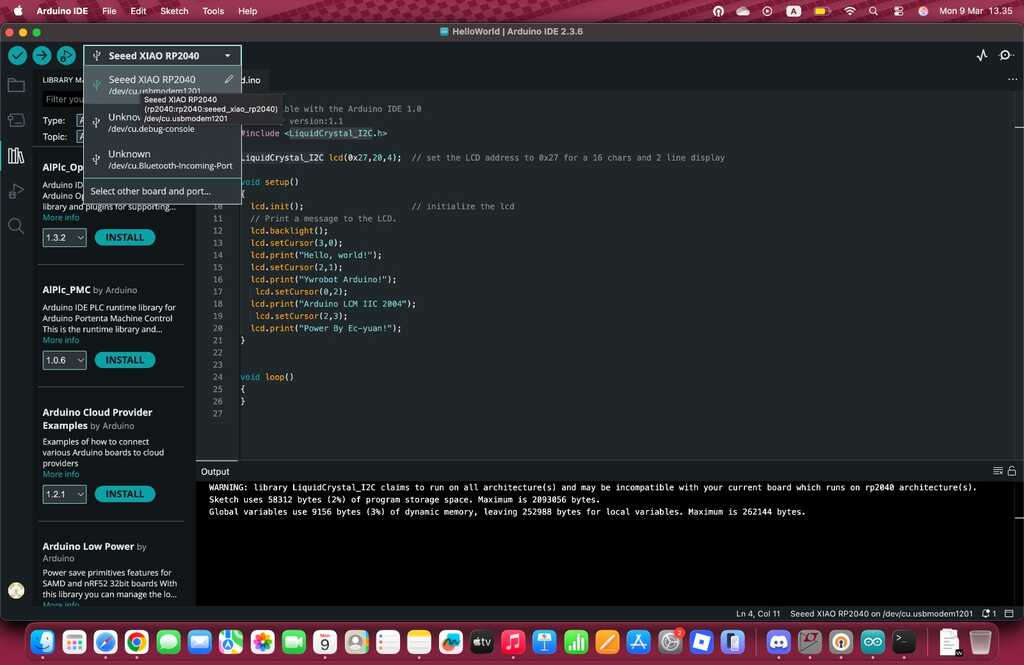The height and width of the screenshot is (665, 1024).
Task: Install the AlPlc_PMC library
Action: (x=125, y=360)
